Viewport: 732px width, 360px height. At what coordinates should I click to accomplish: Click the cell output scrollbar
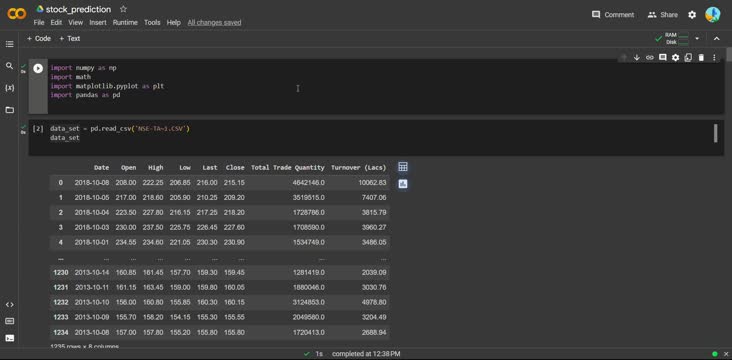715,134
